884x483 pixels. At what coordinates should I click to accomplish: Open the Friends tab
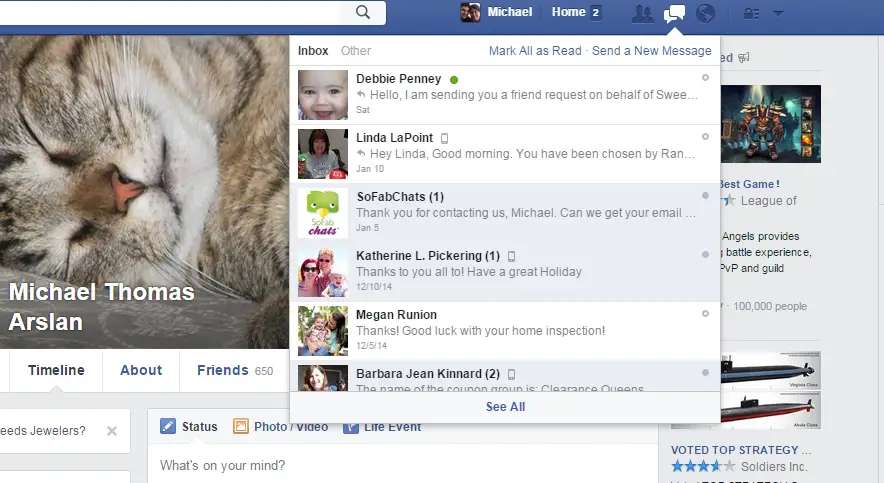pyautogui.click(x=235, y=370)
